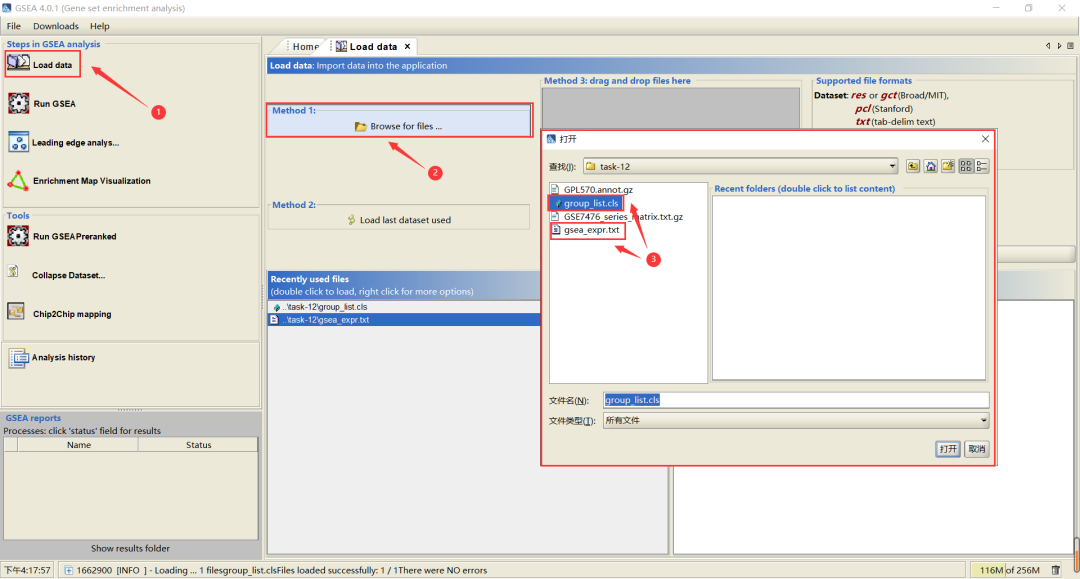Open the look-in folder dropdown task-12

(x=740, y=166)
